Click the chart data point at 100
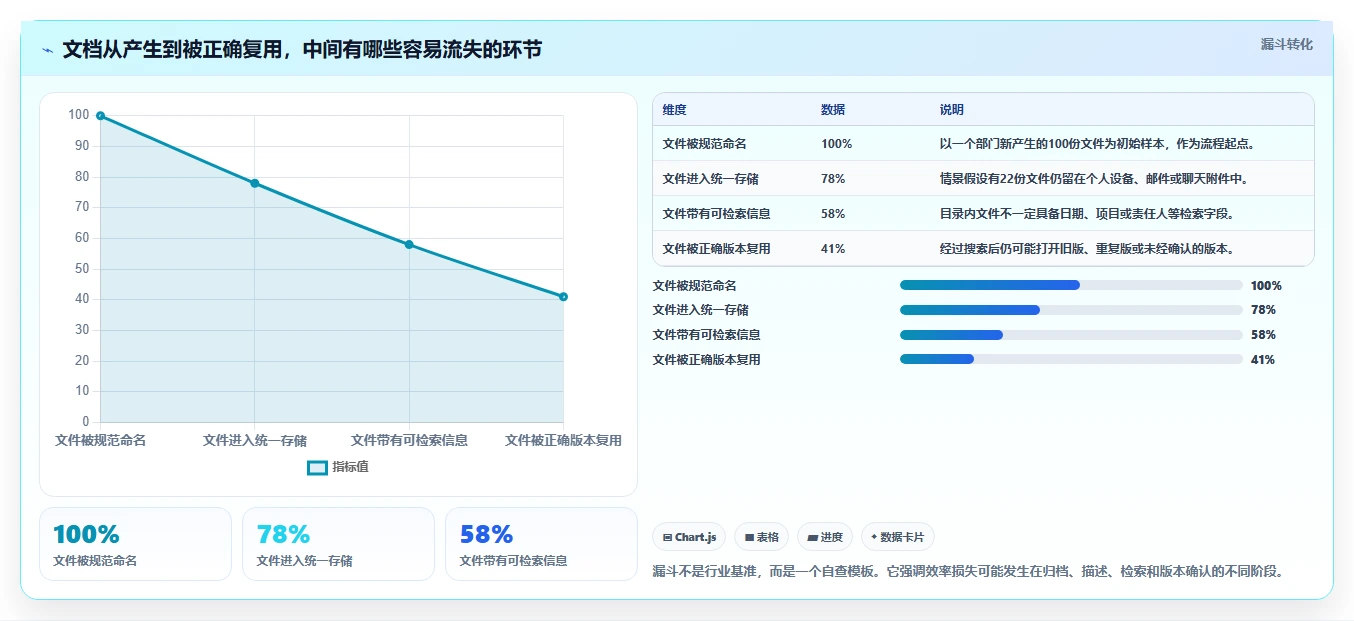The width and height of the screenshot is (1354, 621). 100,116
